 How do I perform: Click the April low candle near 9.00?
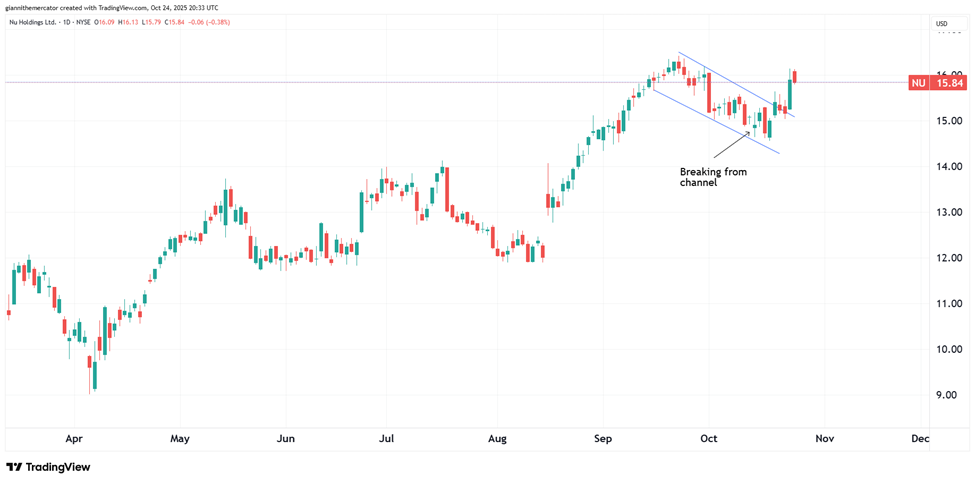click(94, 375)
